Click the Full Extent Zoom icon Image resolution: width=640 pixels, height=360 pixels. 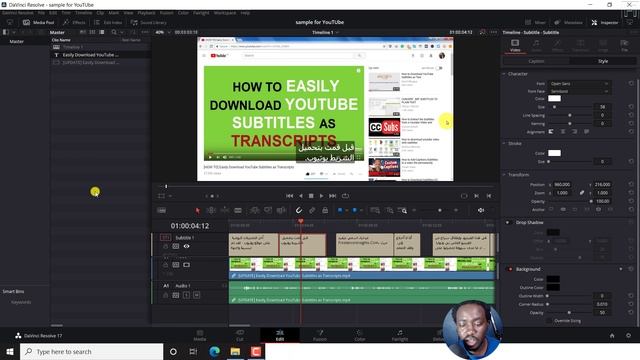coord(375,210)
